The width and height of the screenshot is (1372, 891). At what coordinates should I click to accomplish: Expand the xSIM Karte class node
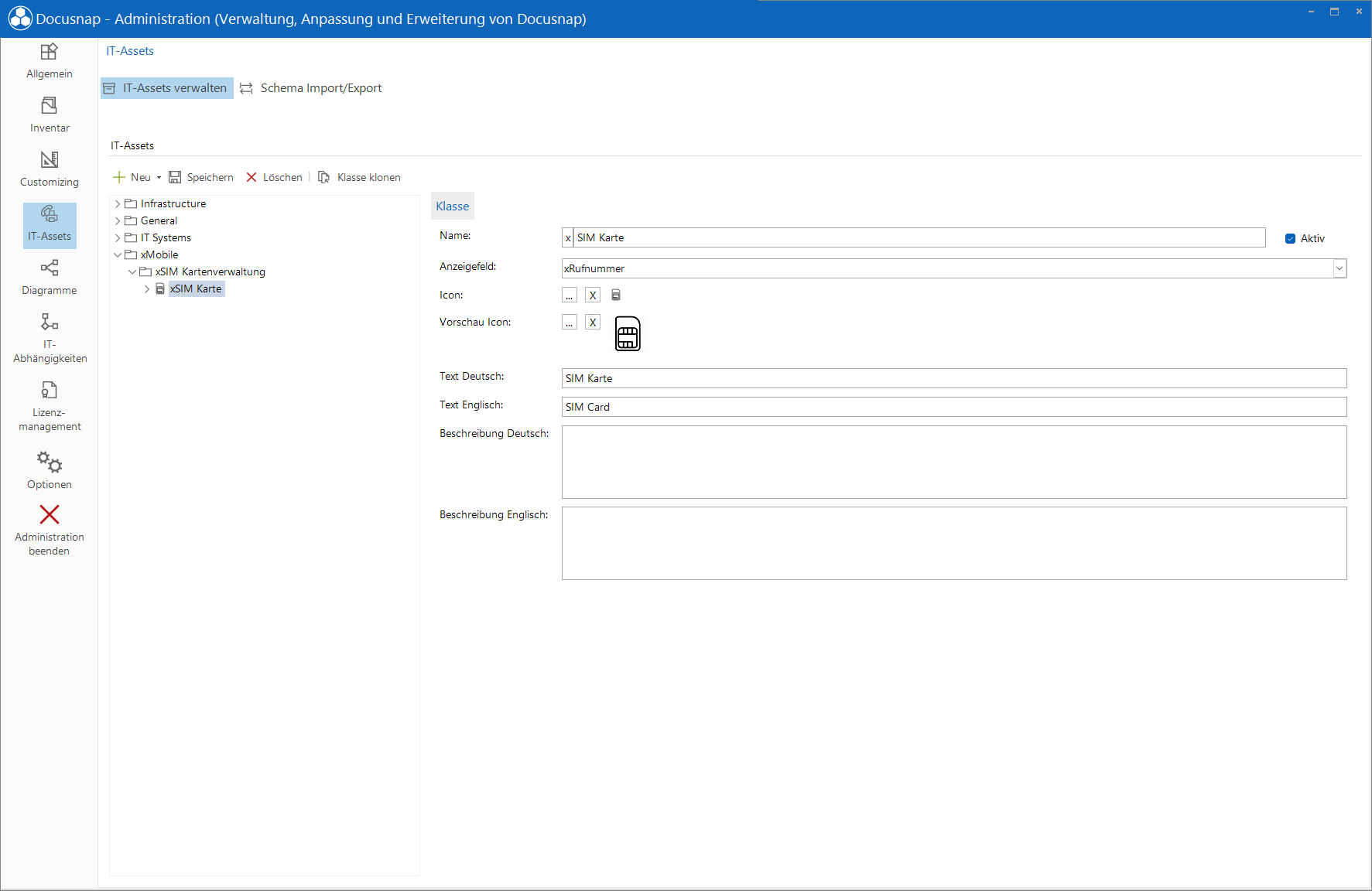click(147, 288)
